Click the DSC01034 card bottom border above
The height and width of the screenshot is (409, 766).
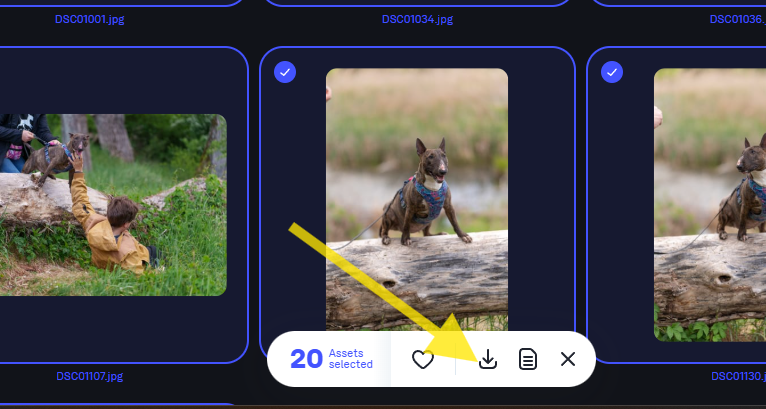pyautogui.click(x=417, y=4)
